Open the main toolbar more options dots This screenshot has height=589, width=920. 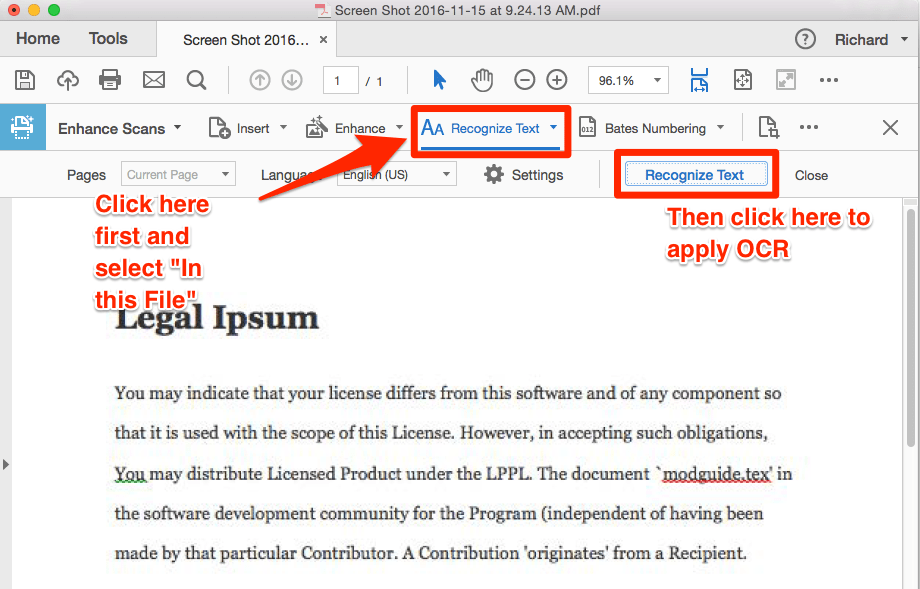[828, 80]
